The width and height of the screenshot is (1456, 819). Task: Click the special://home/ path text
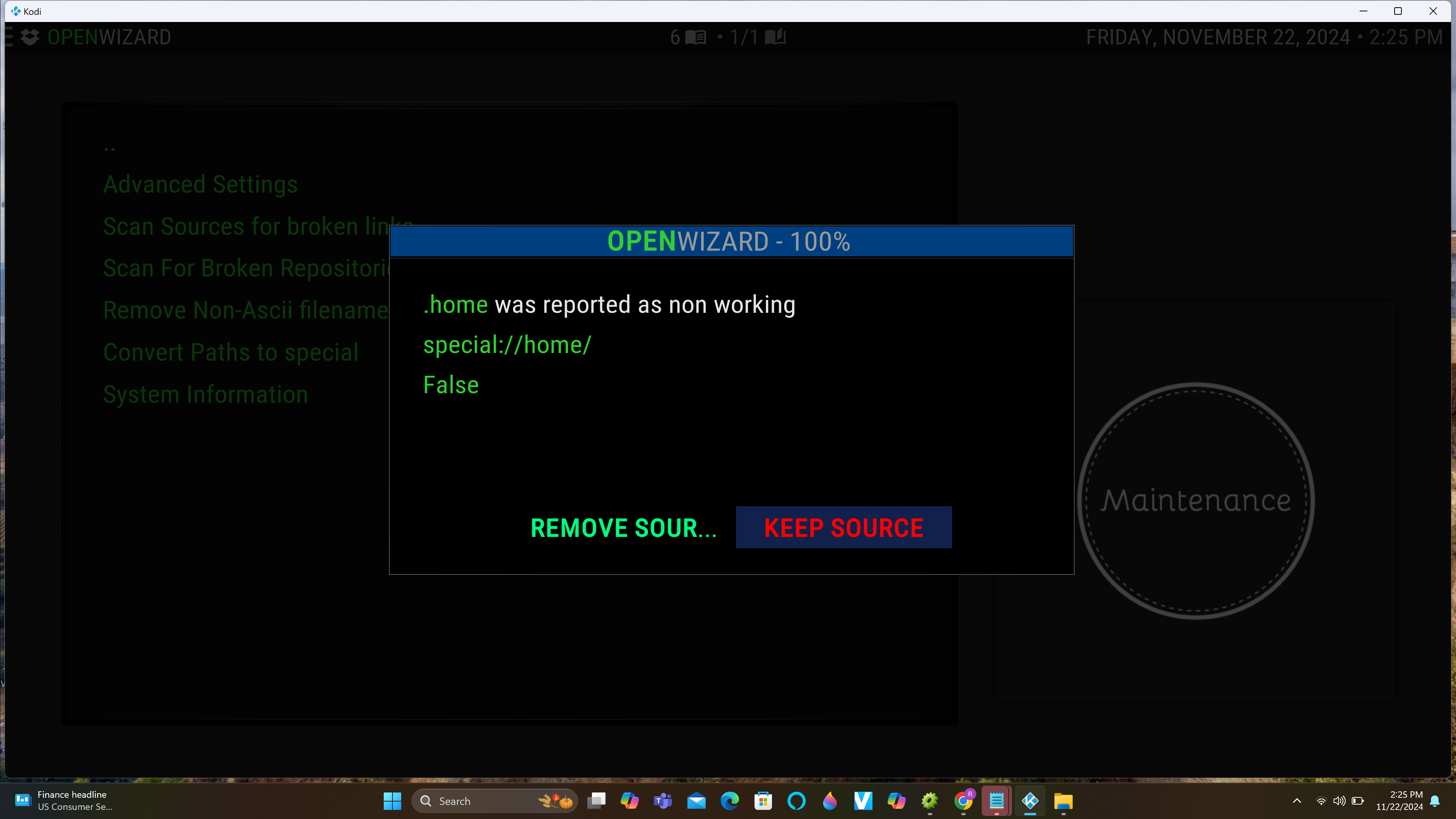507,345
